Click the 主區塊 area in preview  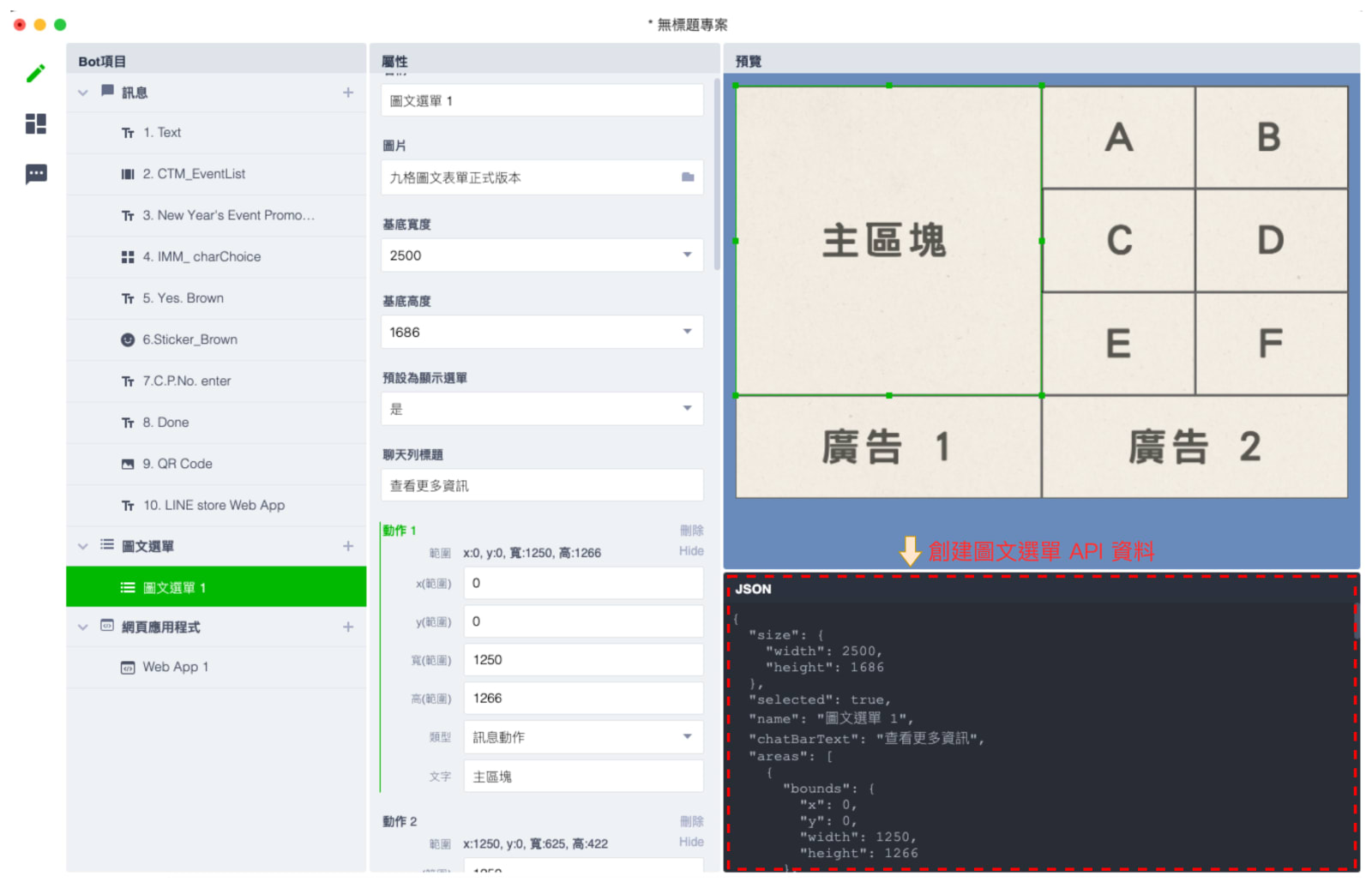point(888,241)
